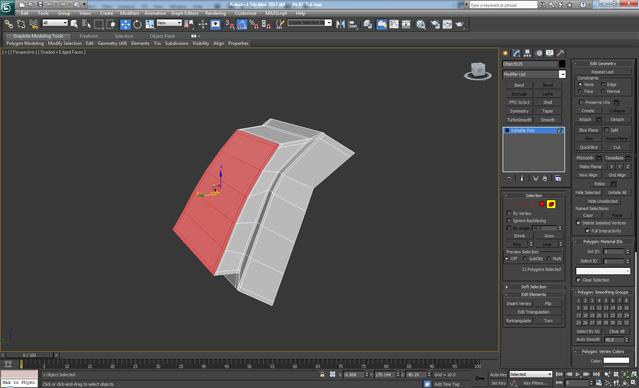The height and width of the screenshot is (388, 639).
Task: Toggle the Angle Snap tool
Action: click(242, 24)
